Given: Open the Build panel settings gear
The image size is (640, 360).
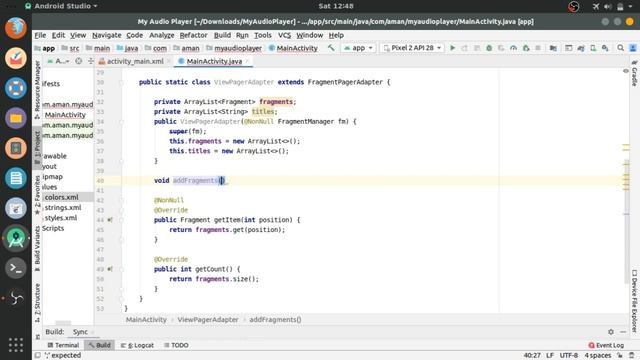Looking at the screenshot, I should coord(611,332).
